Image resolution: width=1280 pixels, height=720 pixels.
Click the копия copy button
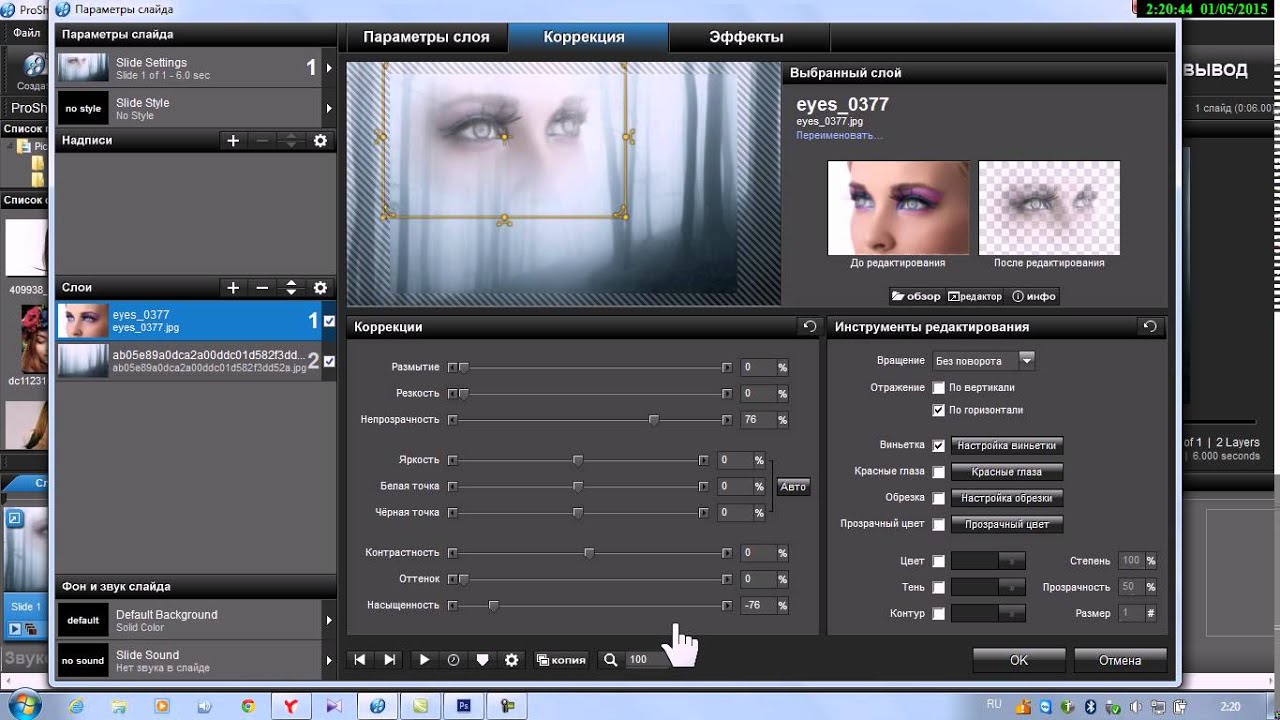click(x=562, y=660)
